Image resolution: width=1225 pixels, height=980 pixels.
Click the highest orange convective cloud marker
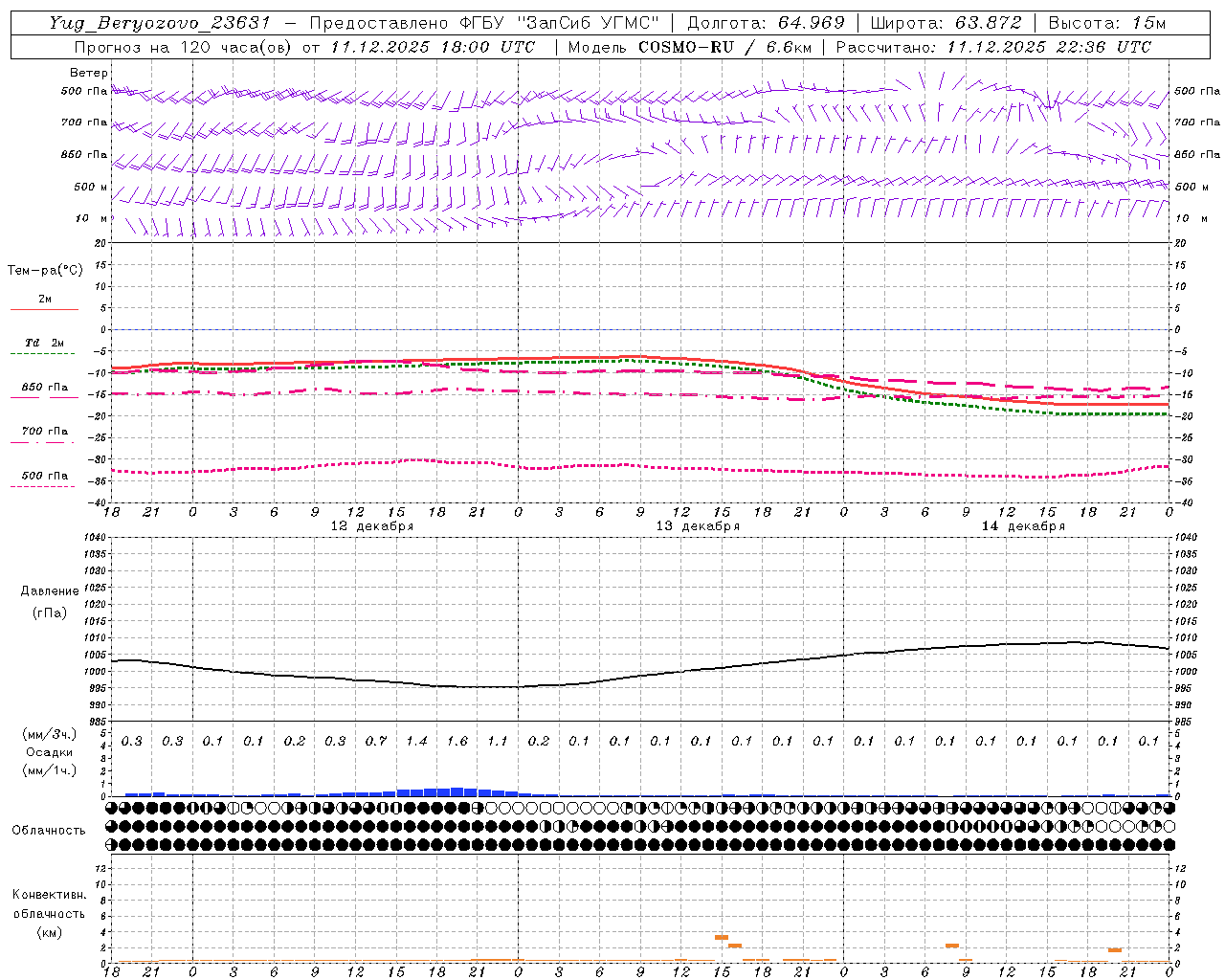point(722,937)
